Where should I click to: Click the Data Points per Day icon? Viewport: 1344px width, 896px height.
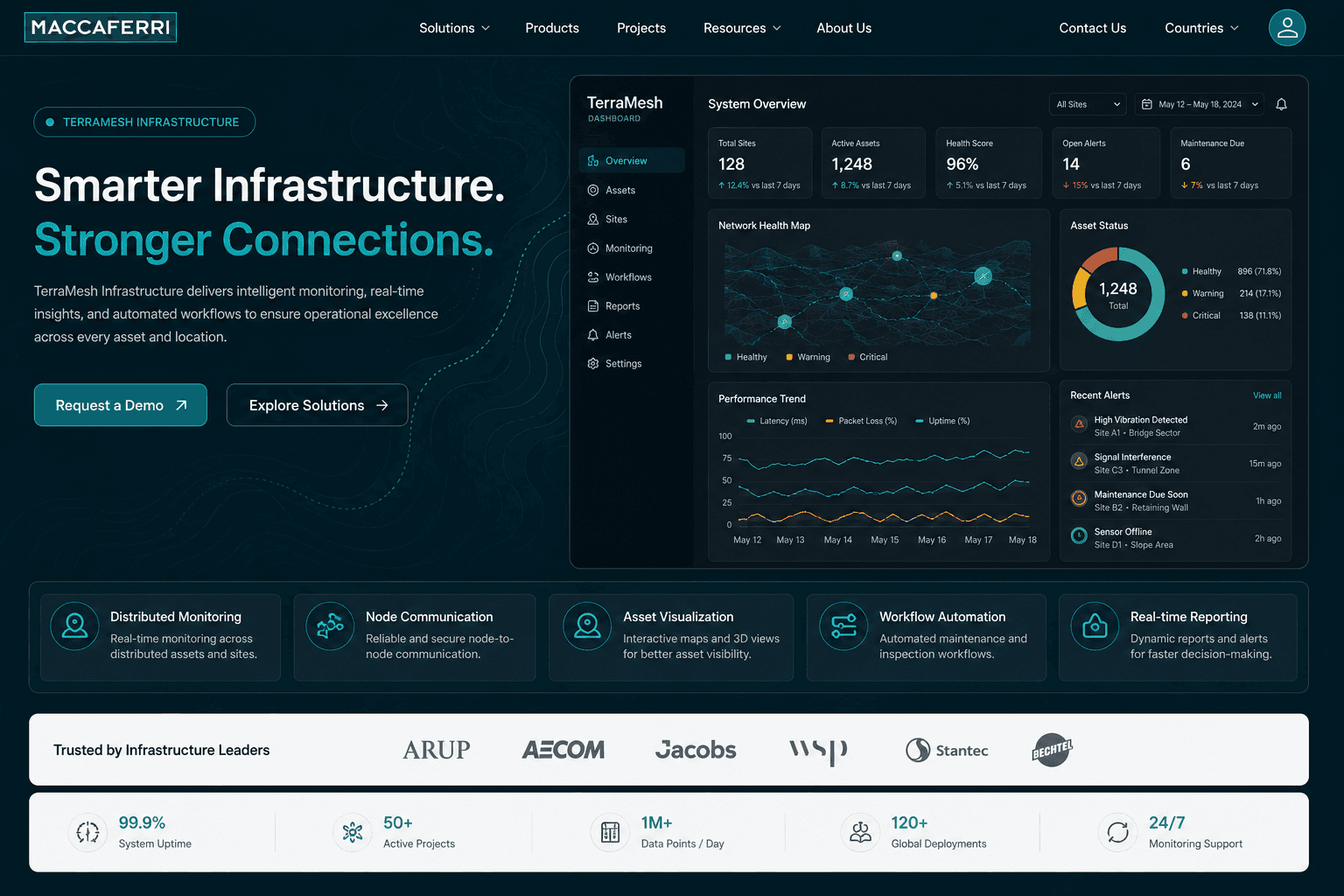tap(610, 832)
